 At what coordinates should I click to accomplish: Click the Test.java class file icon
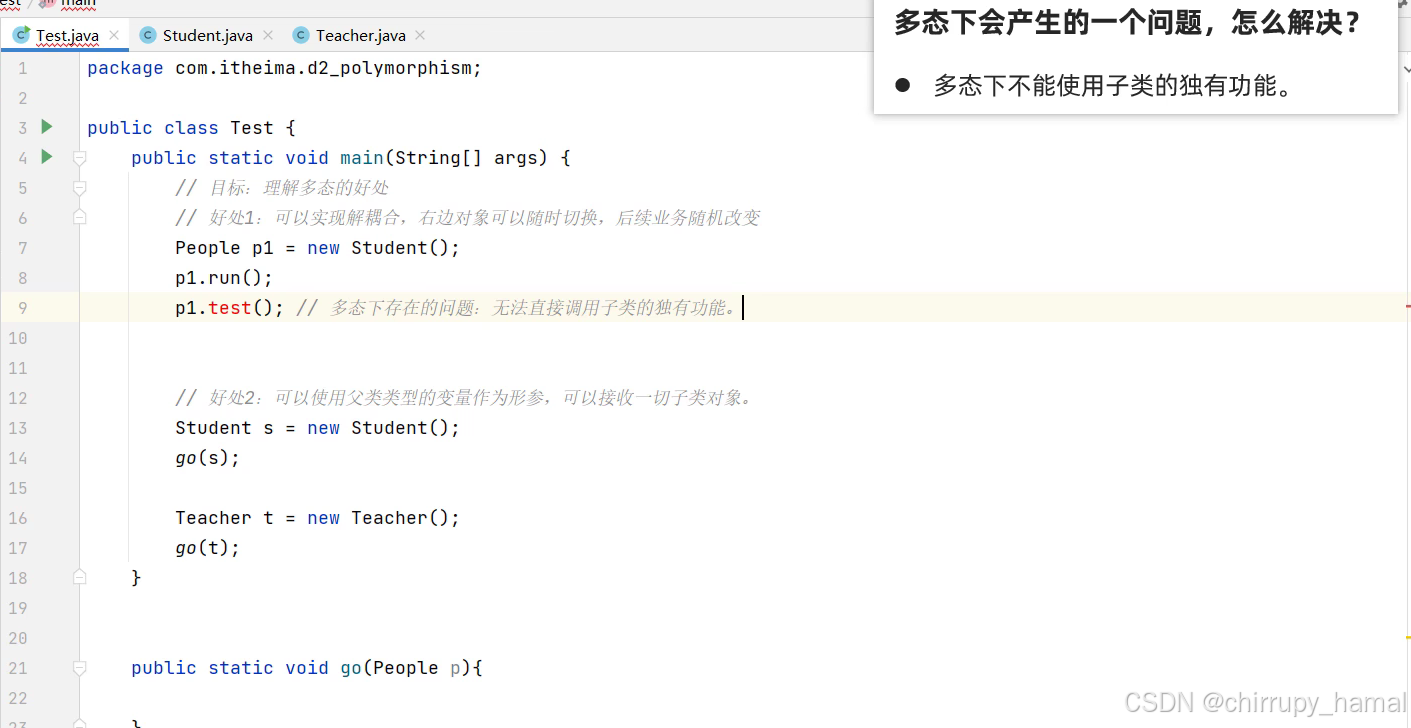pyautogui.click(x=21, y=35)
